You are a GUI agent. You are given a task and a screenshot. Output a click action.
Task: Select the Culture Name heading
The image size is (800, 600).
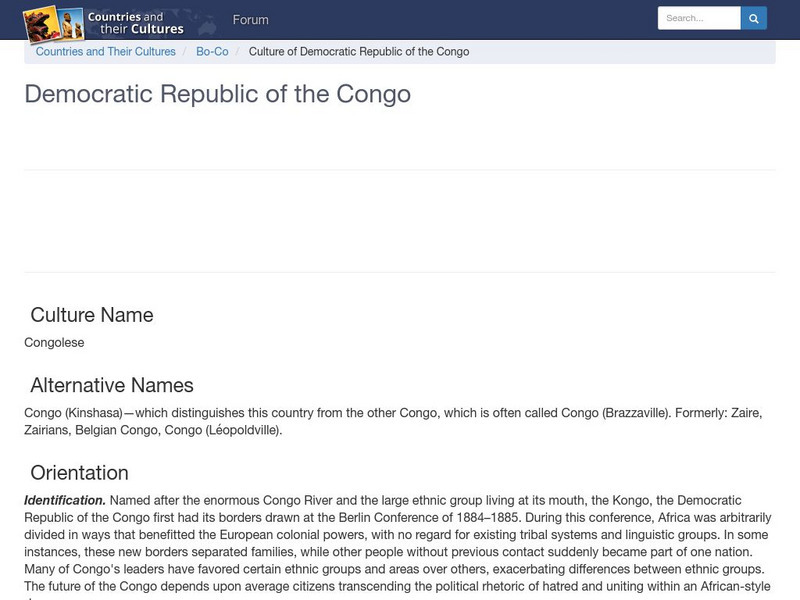click(x=92, y=315)
